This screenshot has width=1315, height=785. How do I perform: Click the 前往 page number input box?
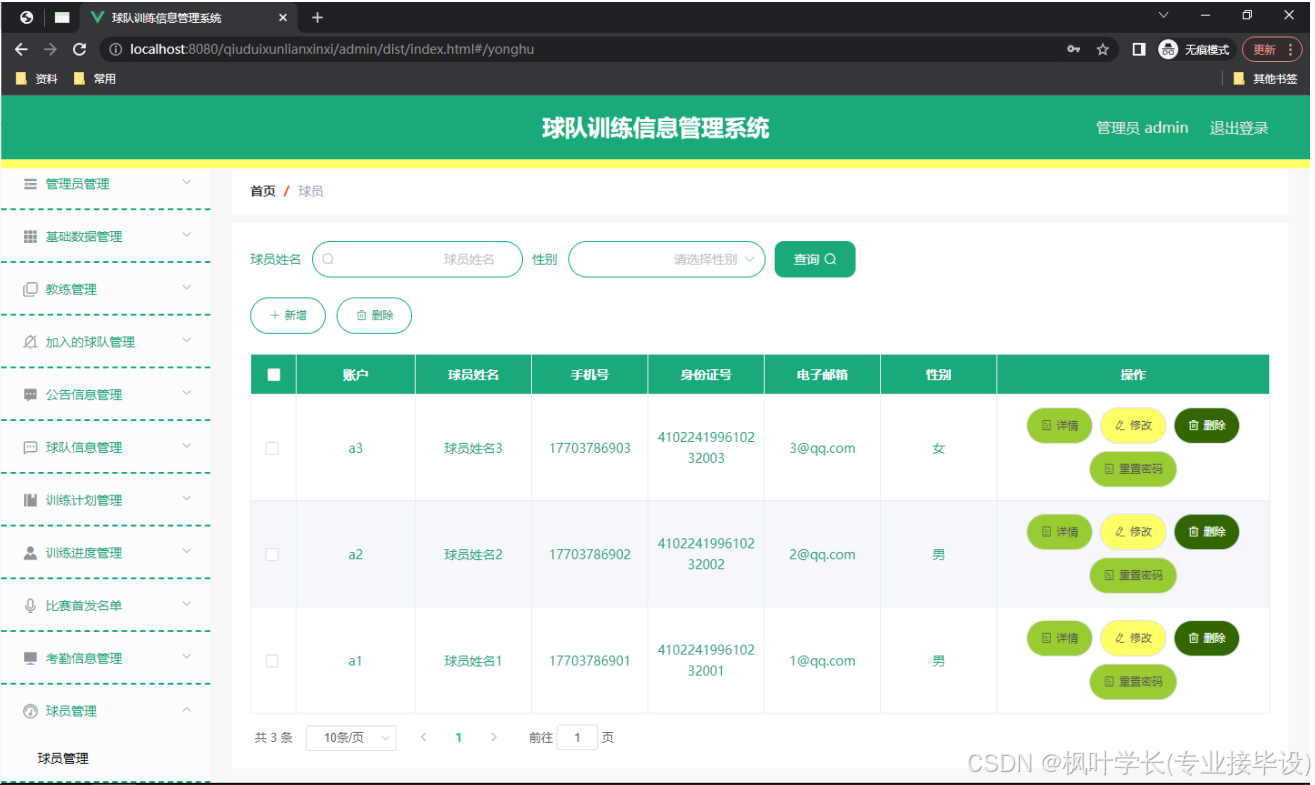577,738
